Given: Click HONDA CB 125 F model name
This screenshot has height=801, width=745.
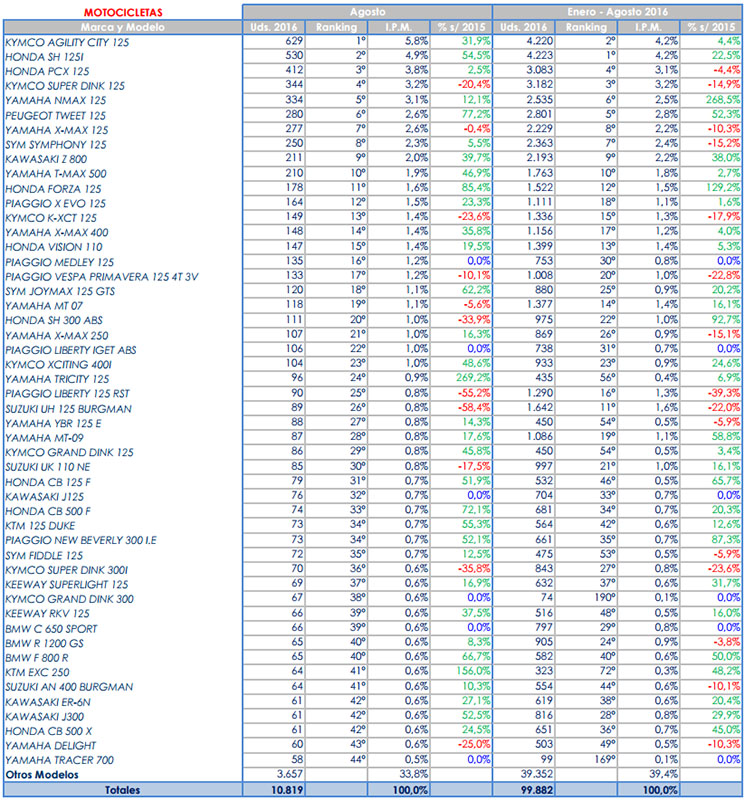Looking at the screenshot, I should point(48,482).
